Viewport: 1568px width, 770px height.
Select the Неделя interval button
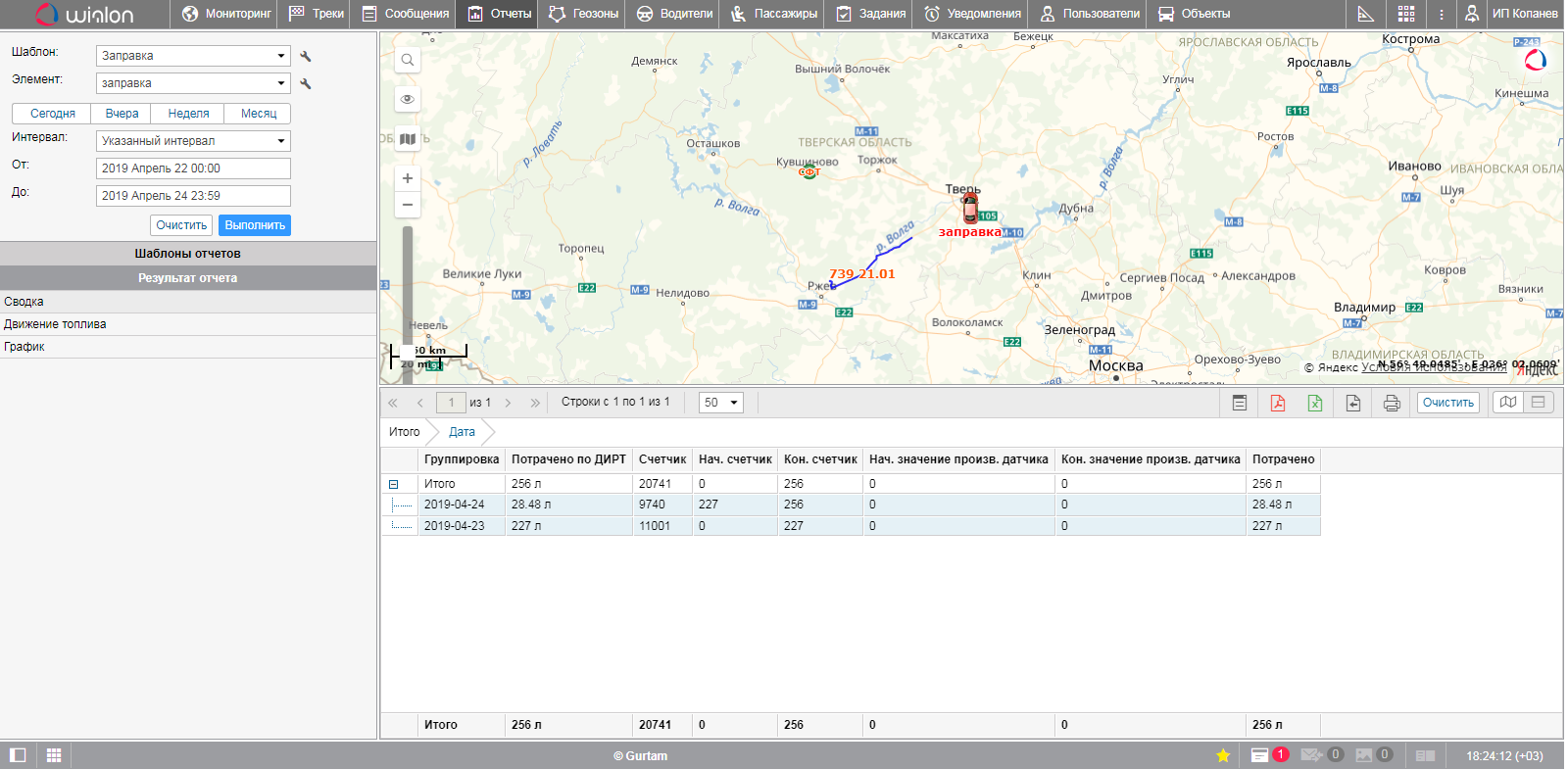pos(188,114)
